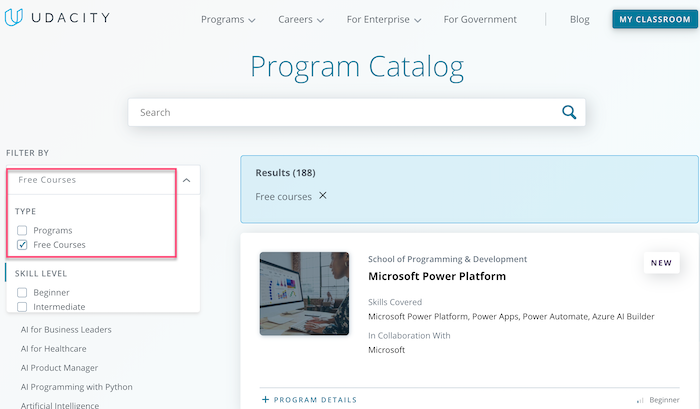
Task: Click the search magnifier icon
Action: (x=569, y=112)
